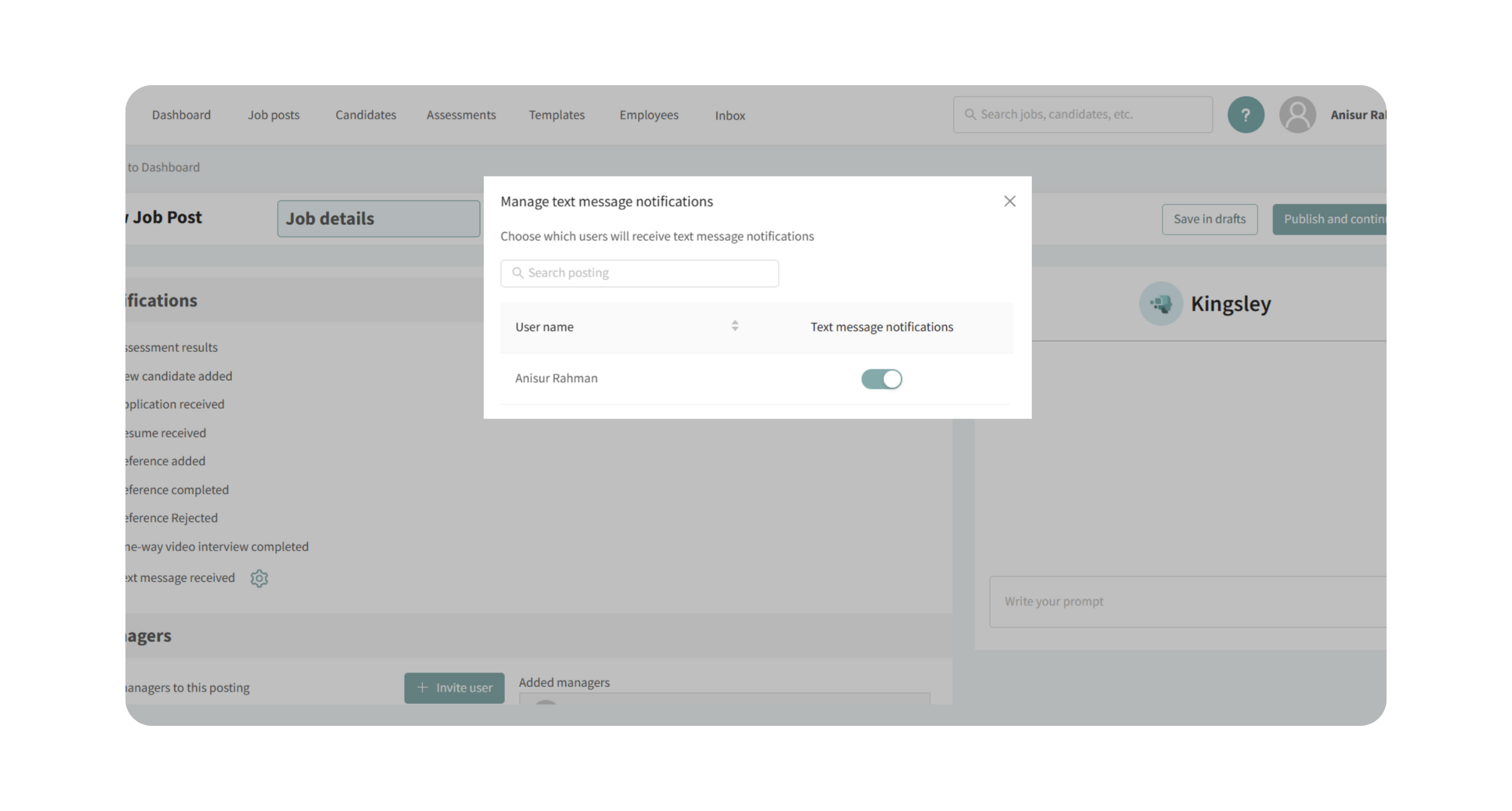The height and width of the screenshot is (811, 1512).
Task: Click Save in drafts button
Action: (1209, 219)
